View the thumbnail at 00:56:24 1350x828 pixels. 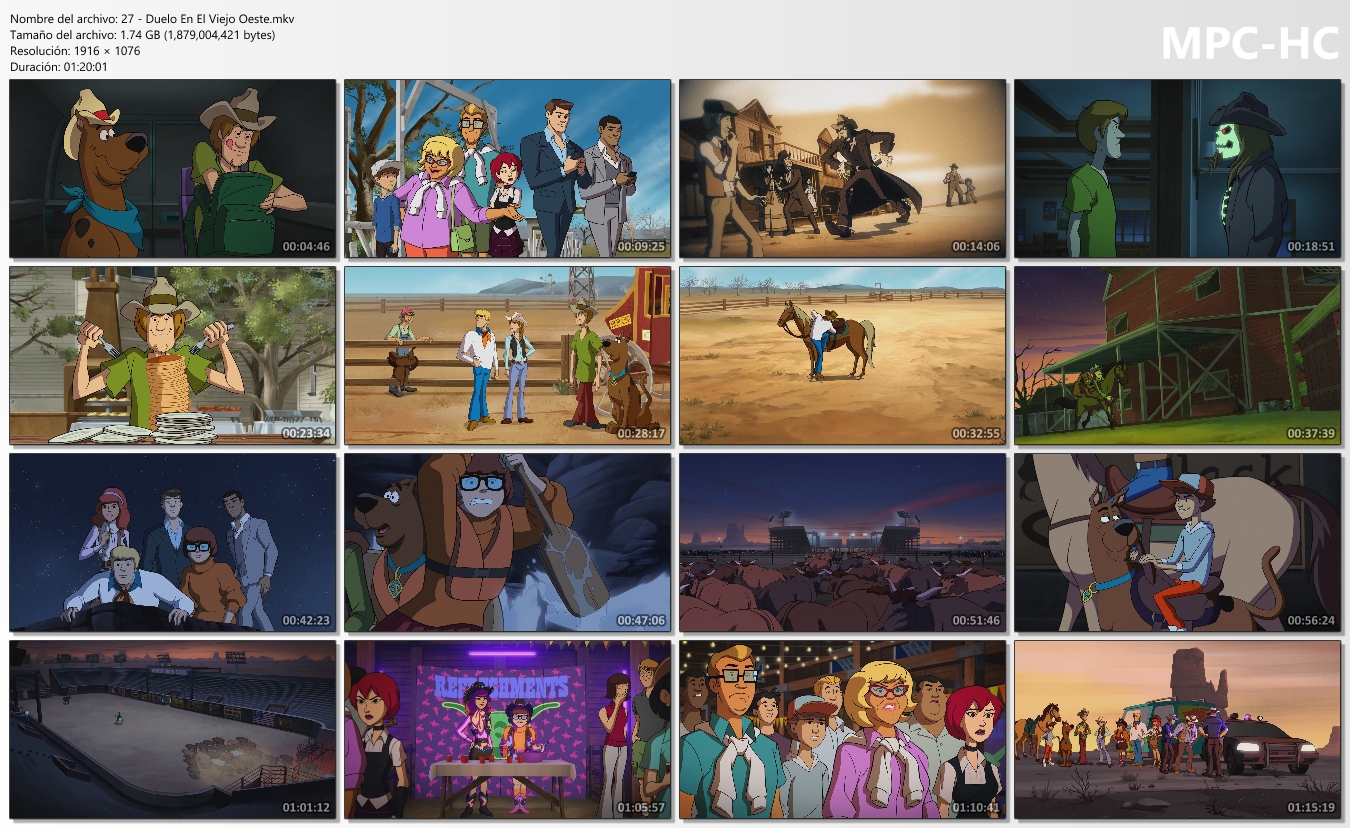click(x=1178, y=543)
